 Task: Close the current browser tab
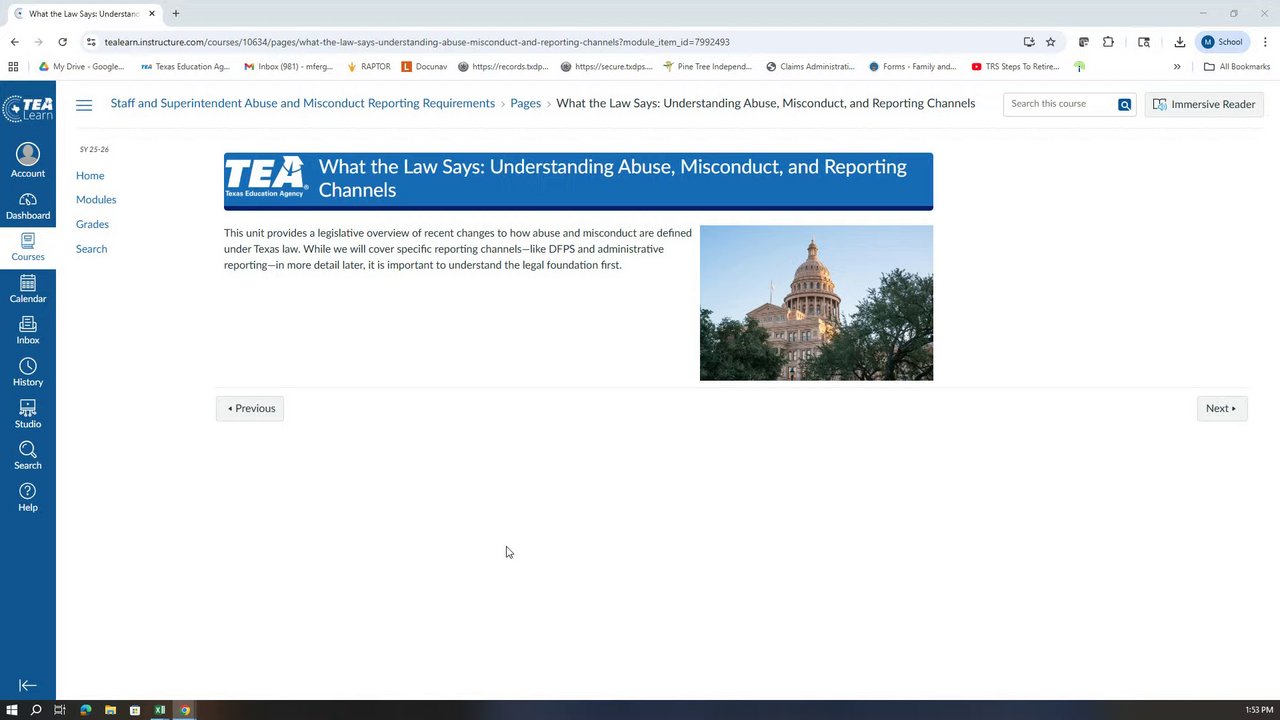(x=152, y=14)
